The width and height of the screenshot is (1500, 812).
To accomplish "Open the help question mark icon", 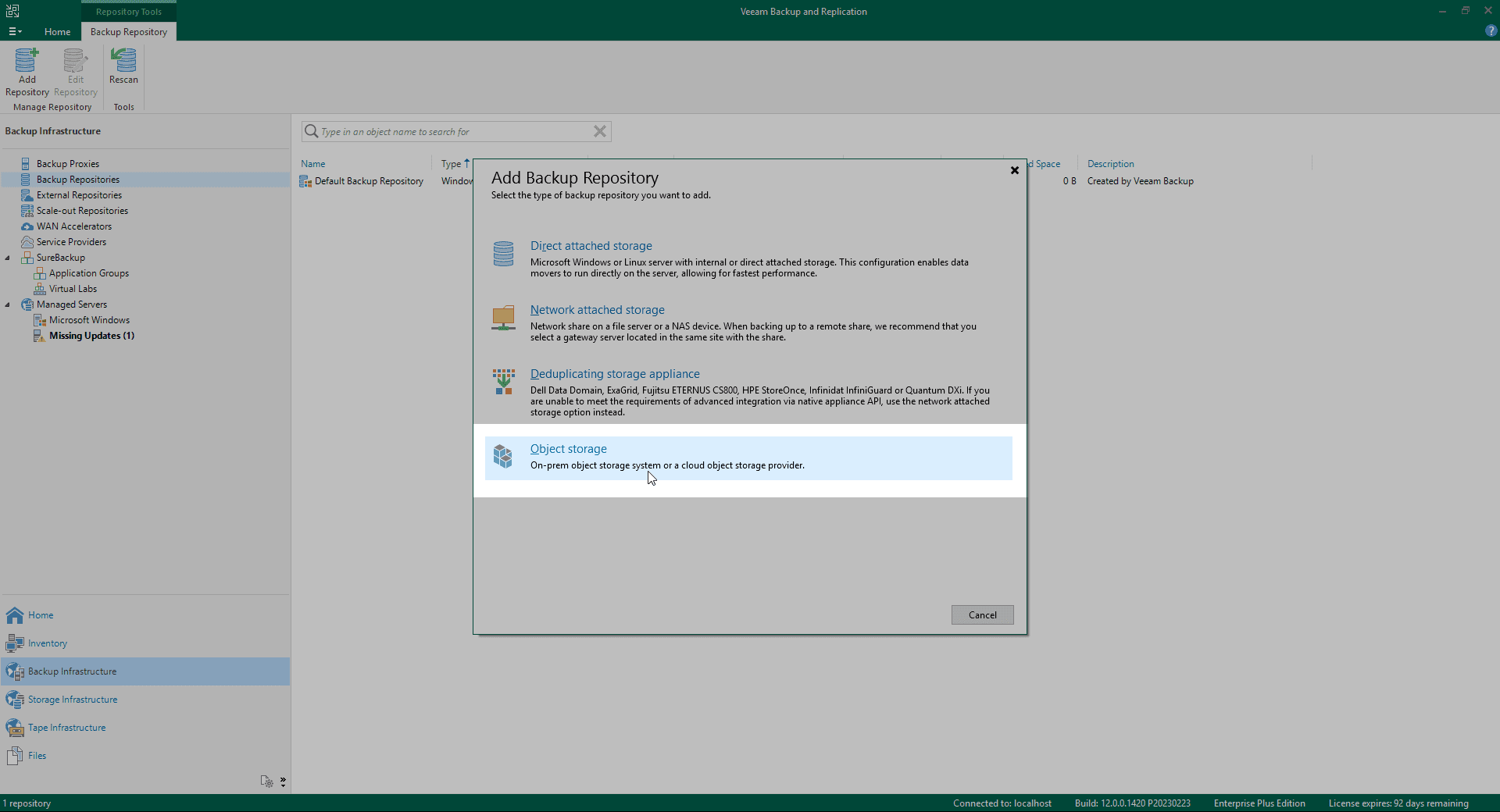I will click(x=1491, y=31).
